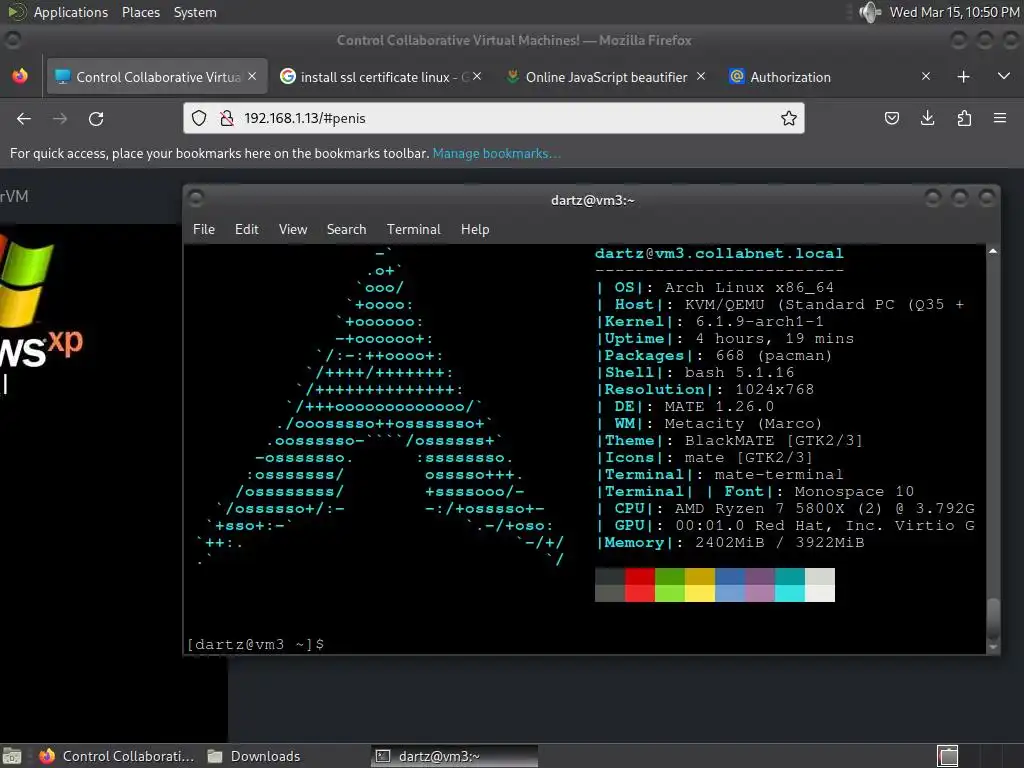Close the install ssl certificate tab
The image size is (1024, 768).
coord(477,76)
